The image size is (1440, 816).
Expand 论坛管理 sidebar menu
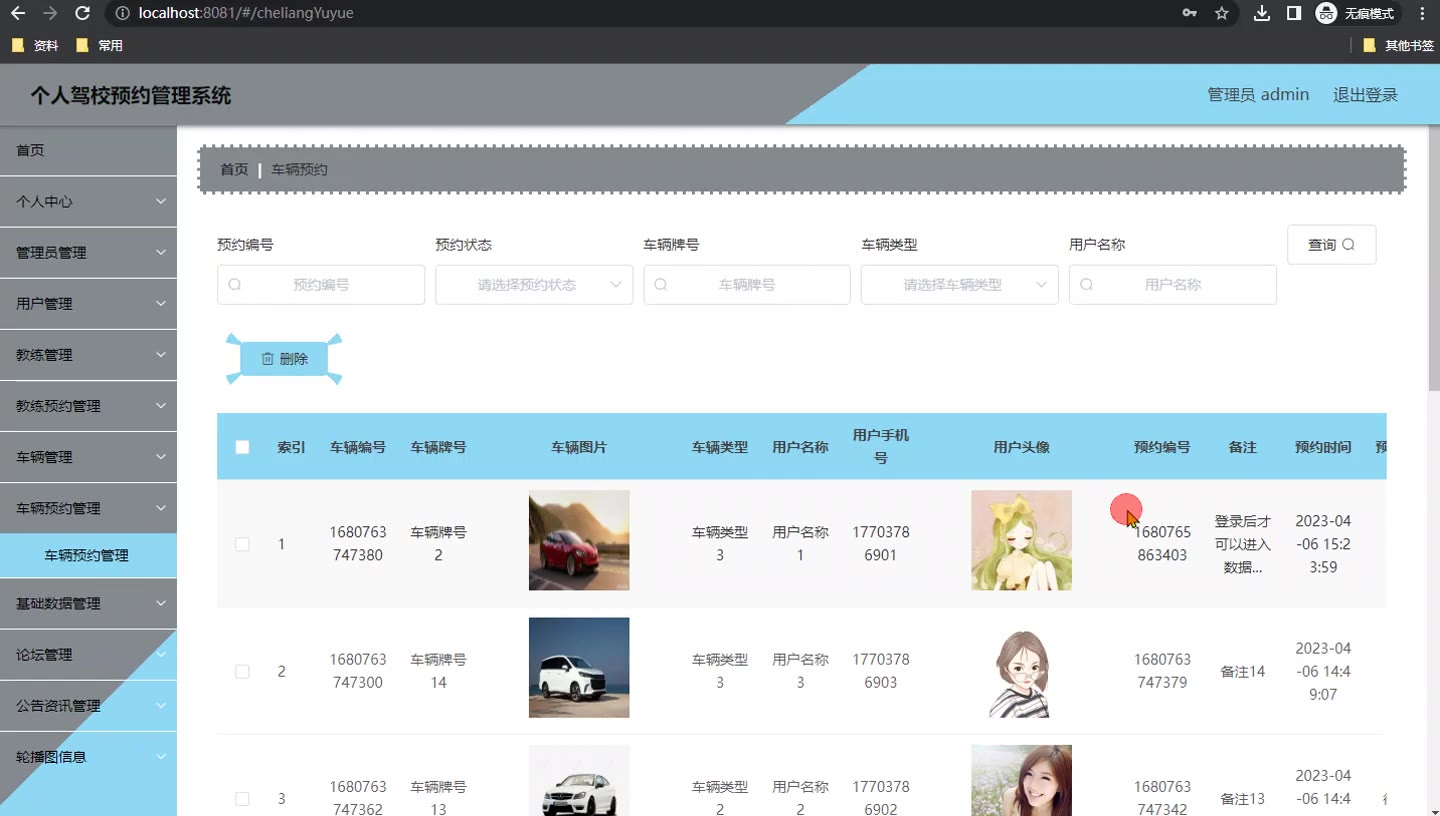88,655
